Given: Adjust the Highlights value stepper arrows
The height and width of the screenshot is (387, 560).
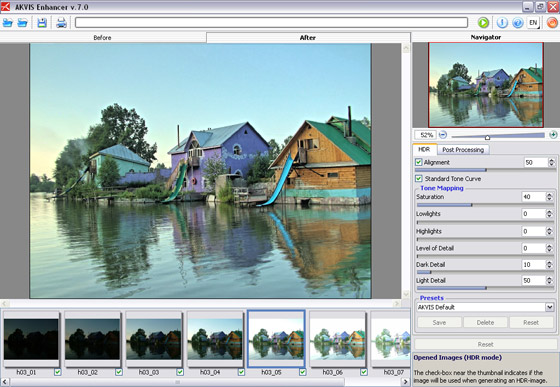Looking at the screenshot, I should pos(549,231).
